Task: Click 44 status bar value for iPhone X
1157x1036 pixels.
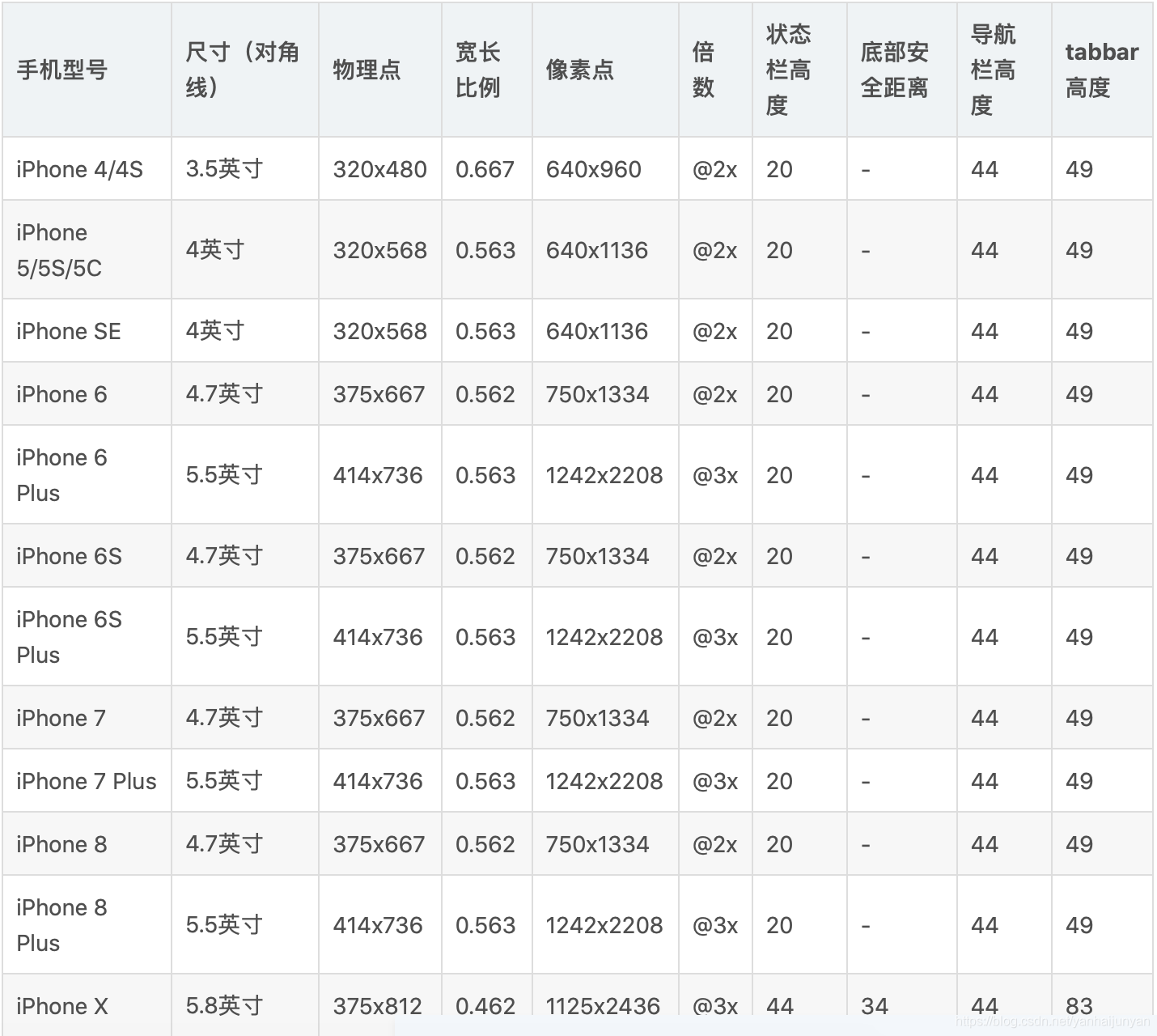Action: point(779,1006)
